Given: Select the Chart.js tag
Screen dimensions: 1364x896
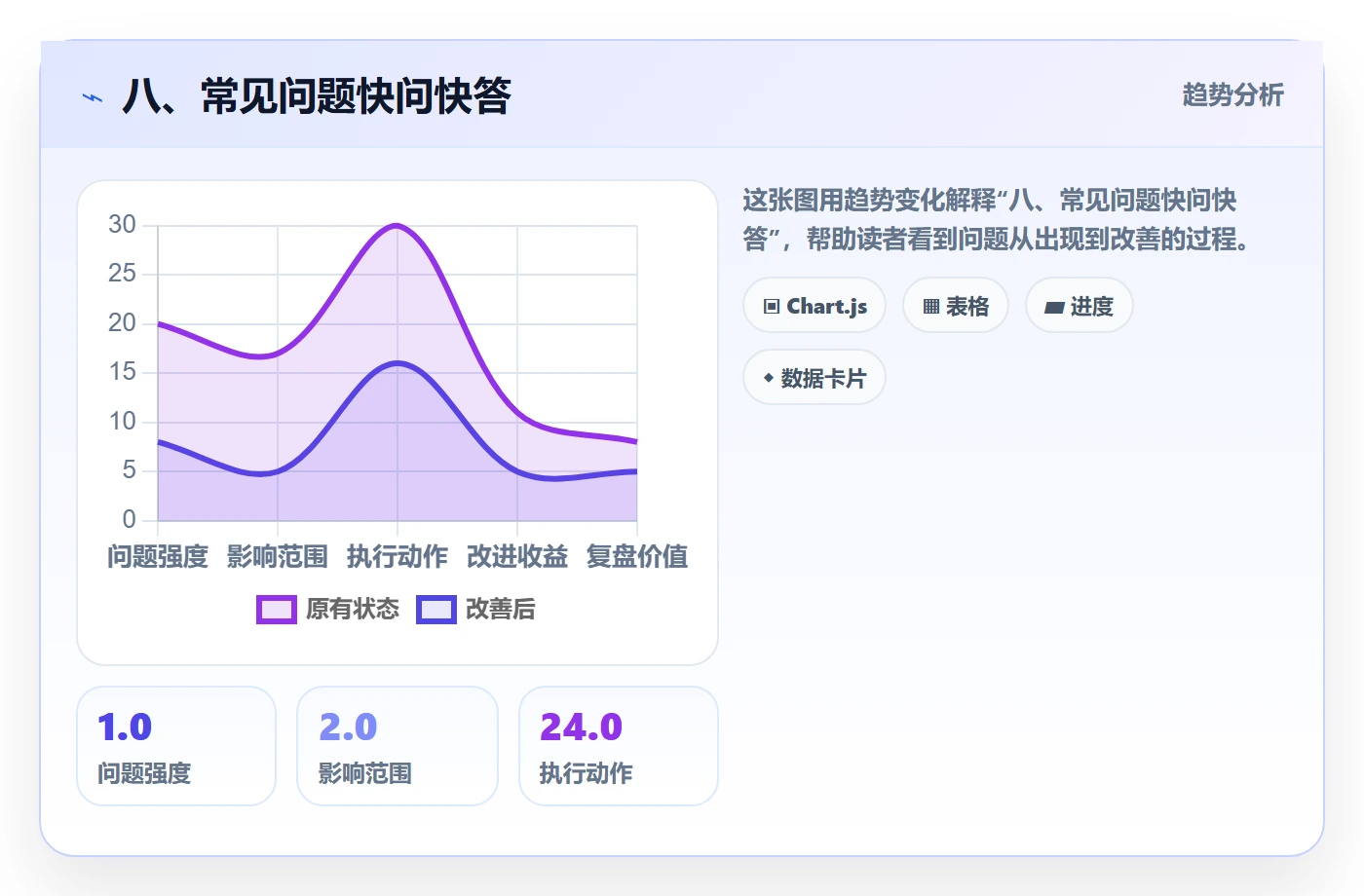Looking at the screenshot, I should coord(815,306).
